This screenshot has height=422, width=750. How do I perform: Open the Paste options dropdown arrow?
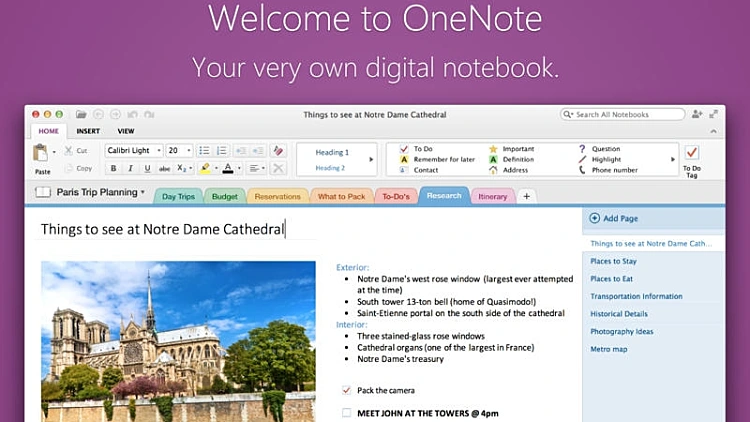pos(54,152)
